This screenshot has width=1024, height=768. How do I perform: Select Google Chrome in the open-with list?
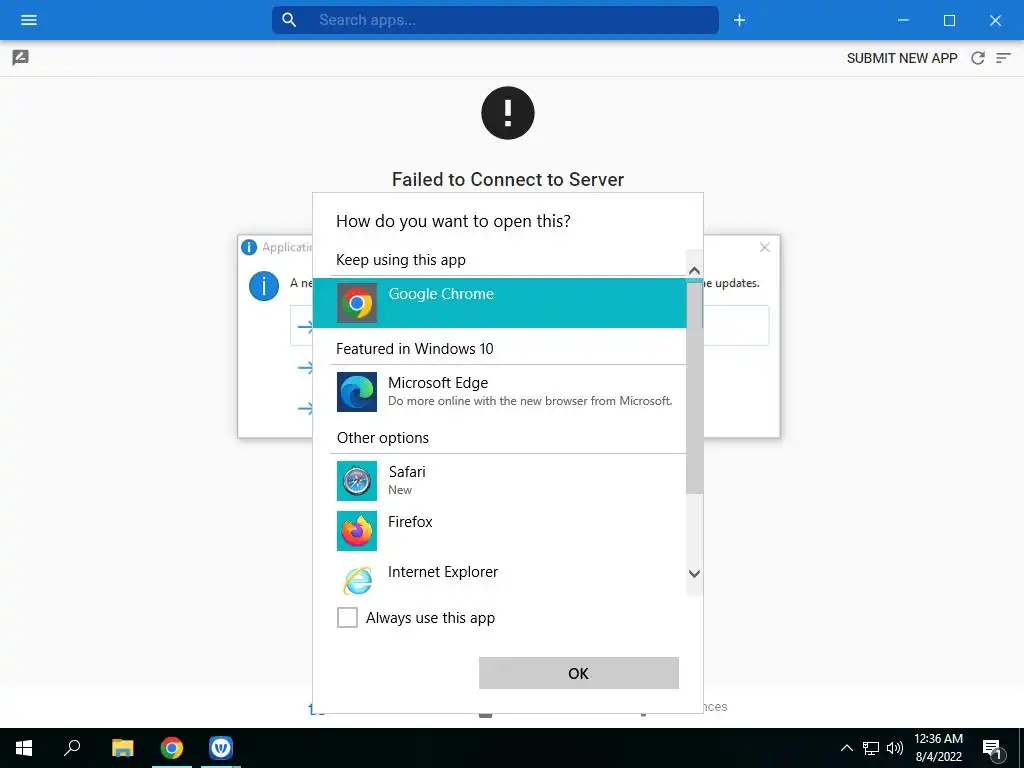click(x=500, y=303)
